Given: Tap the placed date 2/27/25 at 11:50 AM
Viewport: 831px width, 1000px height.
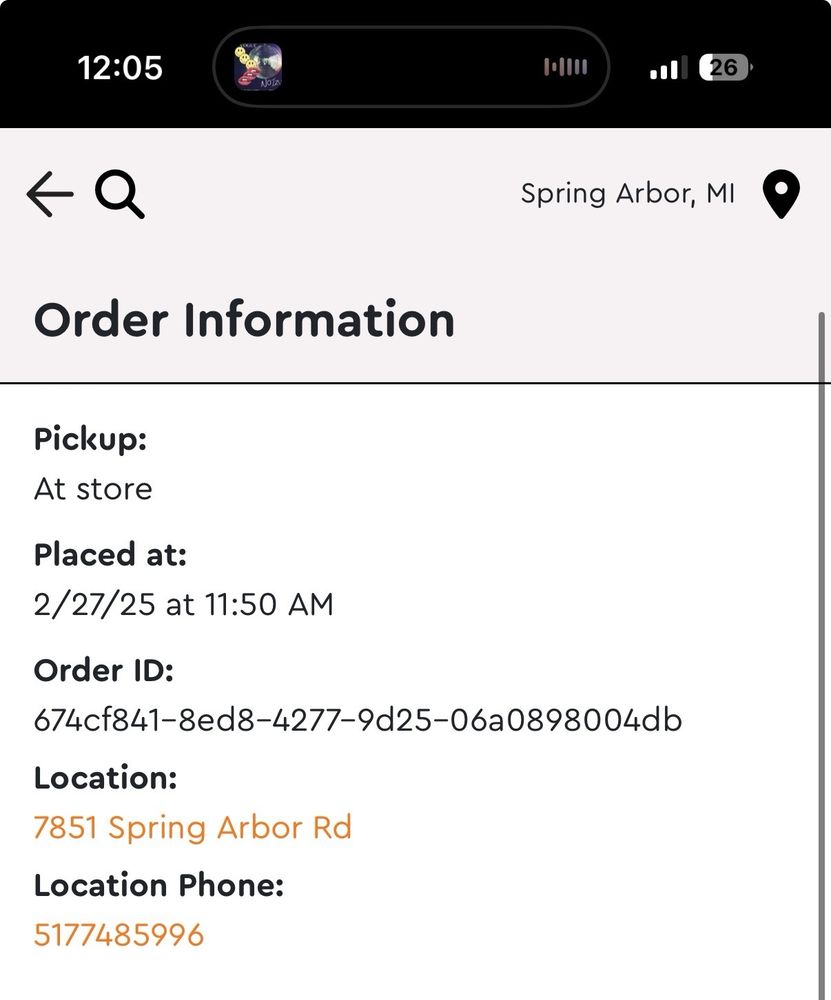Looking at the screenshot, I should [x=184, y=604].
